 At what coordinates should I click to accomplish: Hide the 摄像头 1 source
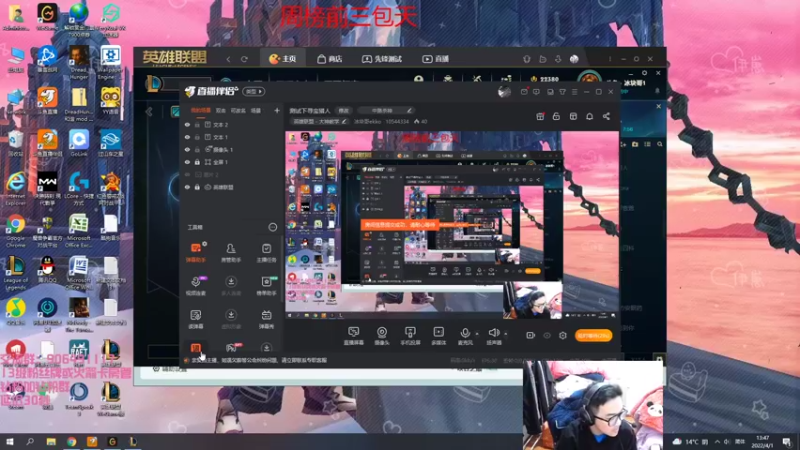(187, 149)
